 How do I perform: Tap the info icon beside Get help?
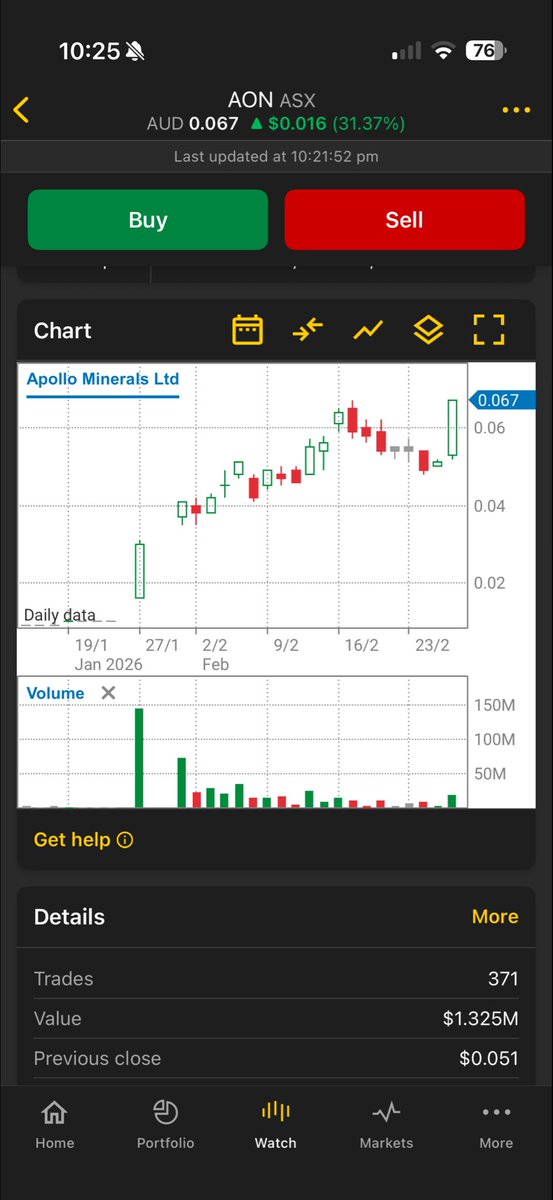(x=125, y=840)
